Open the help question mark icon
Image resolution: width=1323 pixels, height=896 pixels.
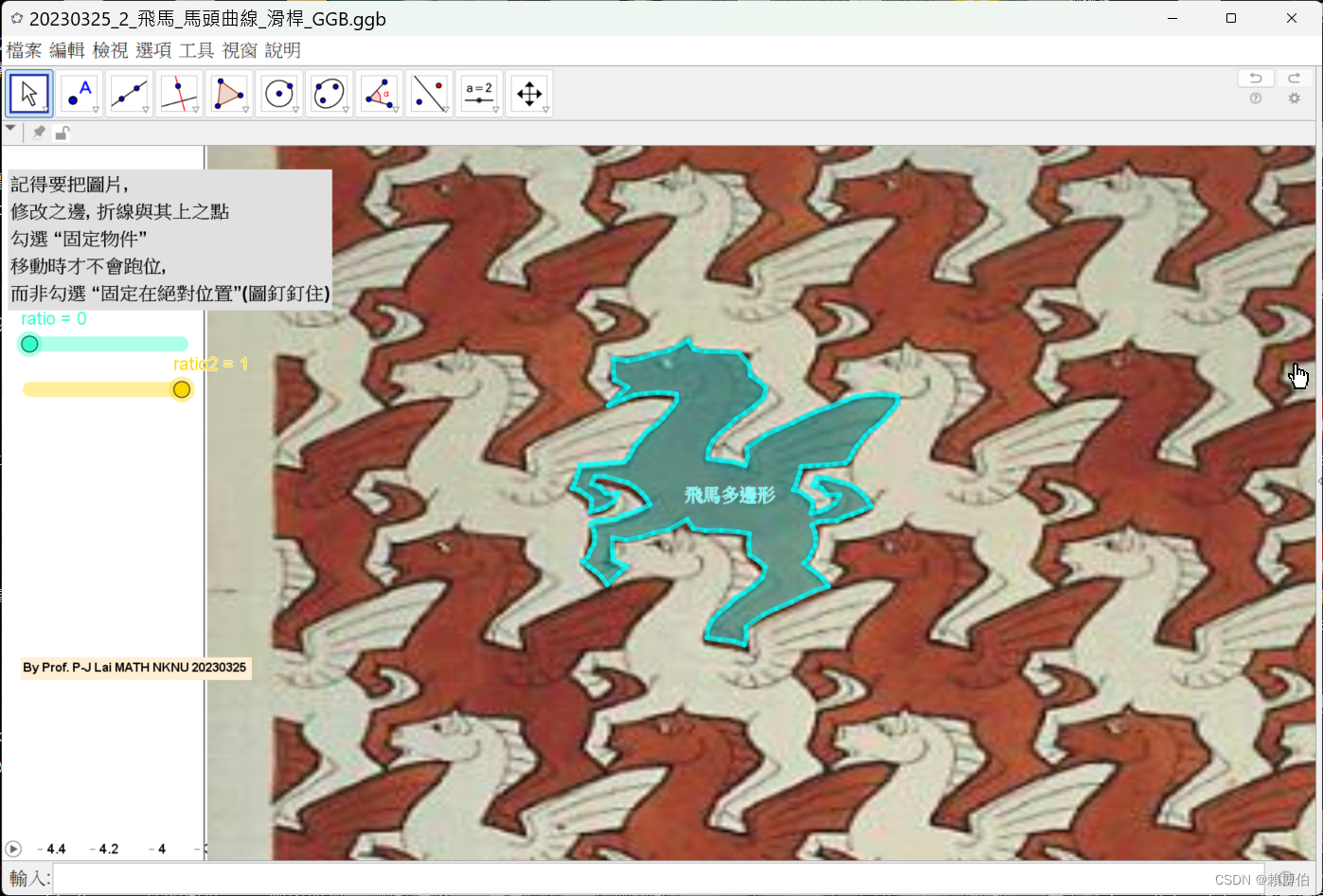click(1256, 99)
